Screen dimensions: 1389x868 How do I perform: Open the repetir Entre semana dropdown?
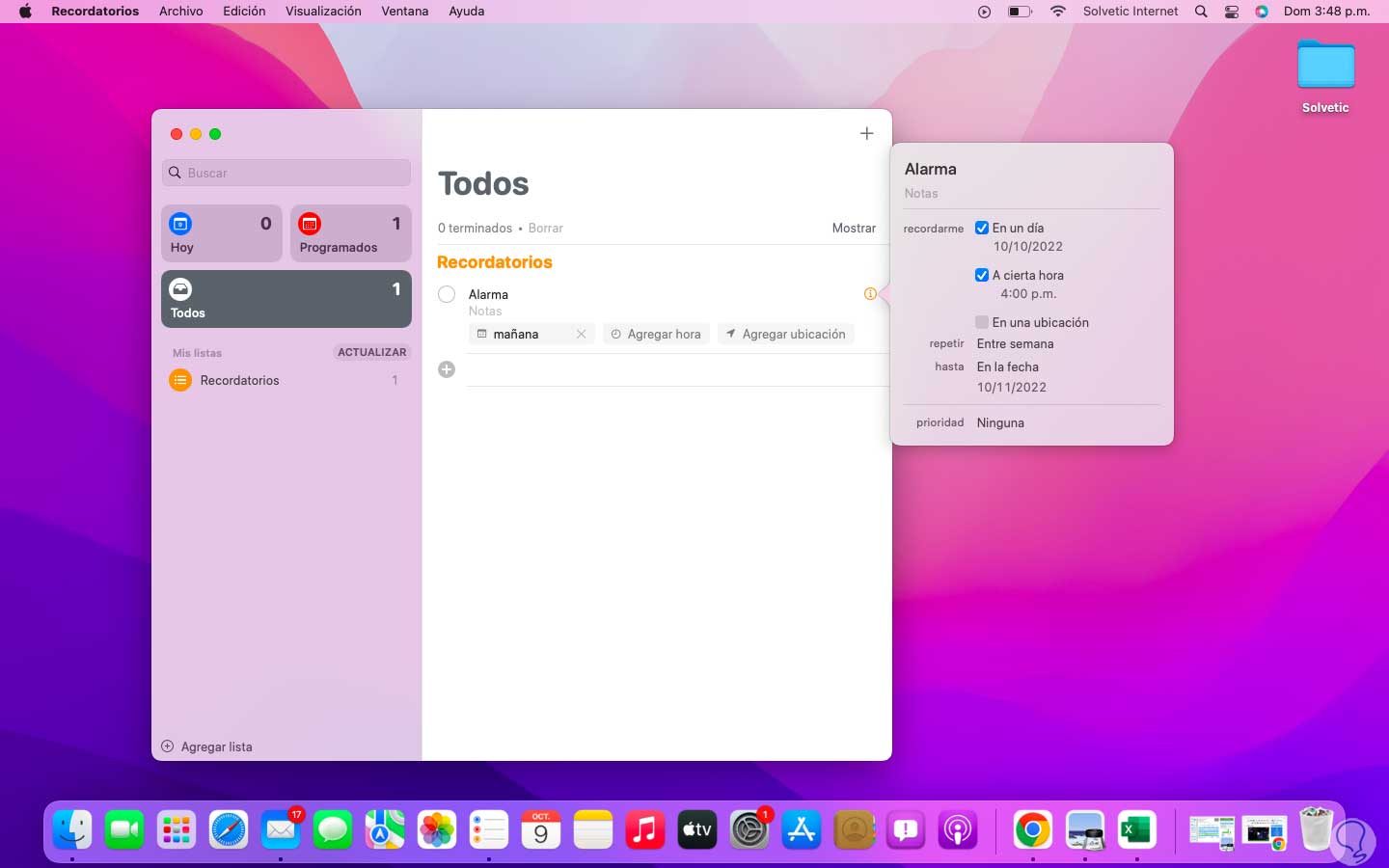click(1016, 344)
